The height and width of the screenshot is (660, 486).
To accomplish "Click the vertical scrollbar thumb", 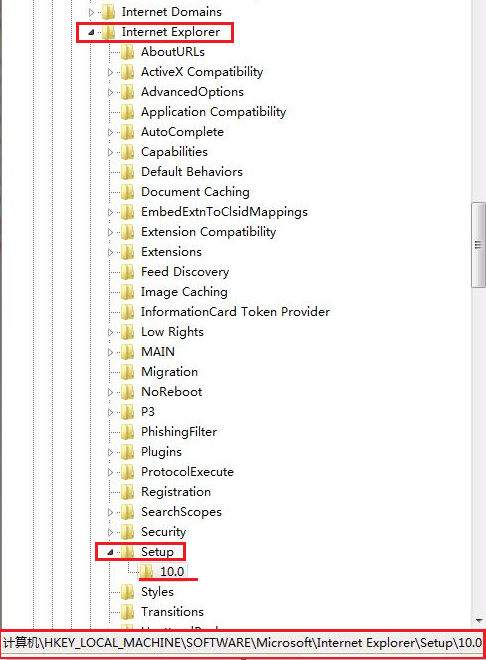I will click(x=478, y=245).
